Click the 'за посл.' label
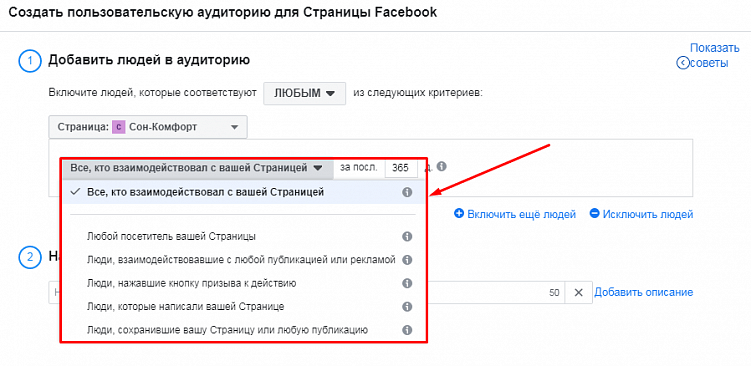Screen dimensions: 751x366 359,168
